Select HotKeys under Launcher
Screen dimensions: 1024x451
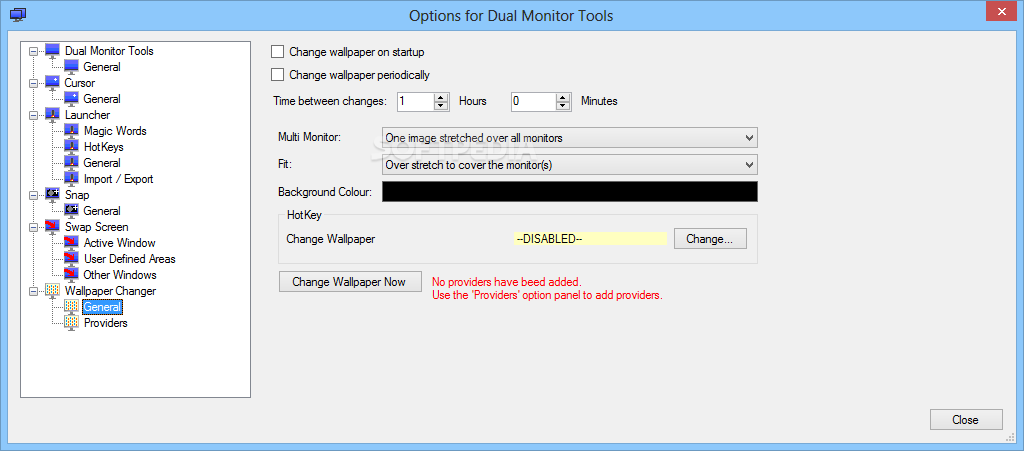pyautogui.click(x=103, y=147)
